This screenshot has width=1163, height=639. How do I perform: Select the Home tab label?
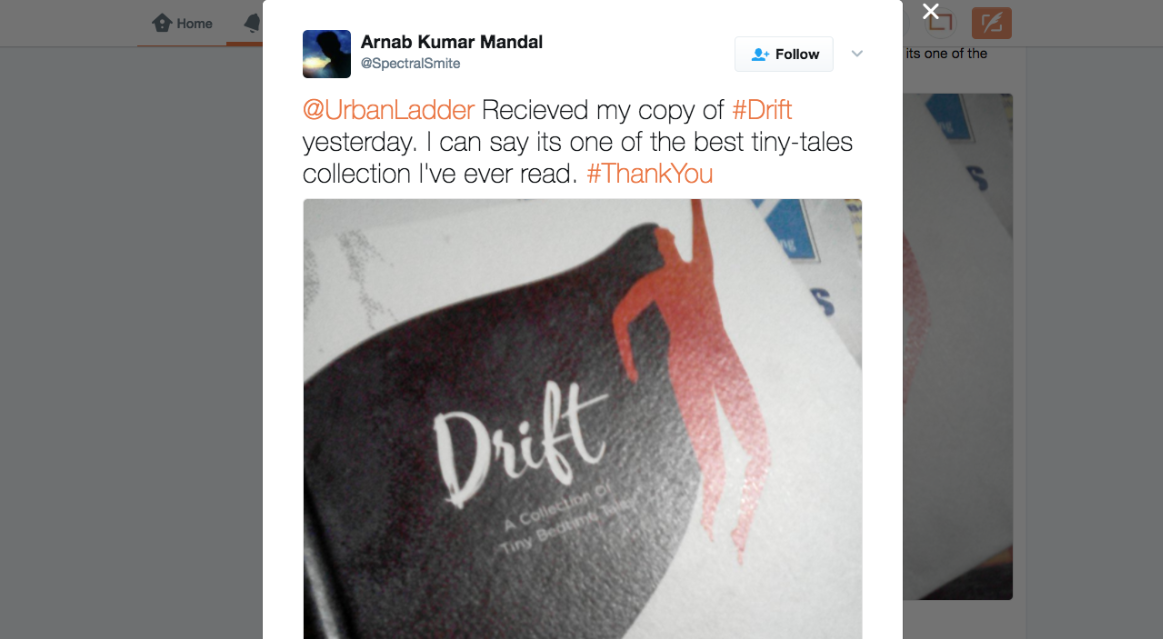pos(194,24)
